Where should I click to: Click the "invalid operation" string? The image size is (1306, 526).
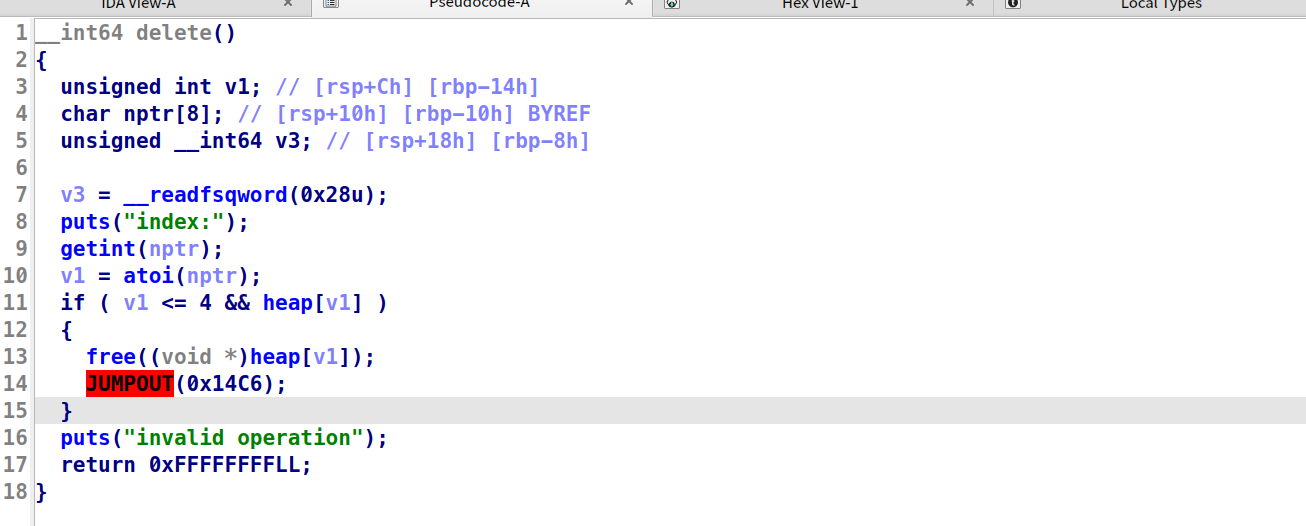243,438
